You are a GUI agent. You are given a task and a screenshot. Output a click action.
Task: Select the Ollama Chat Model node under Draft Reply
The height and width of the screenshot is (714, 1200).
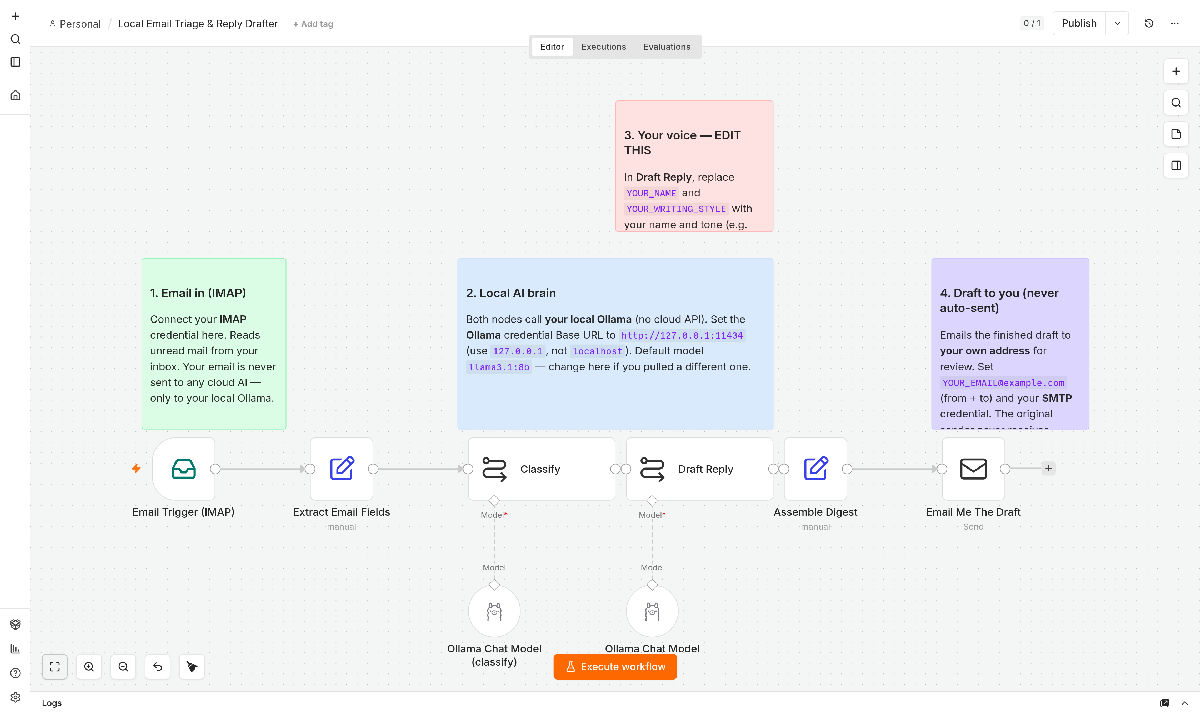pos(652,611)
